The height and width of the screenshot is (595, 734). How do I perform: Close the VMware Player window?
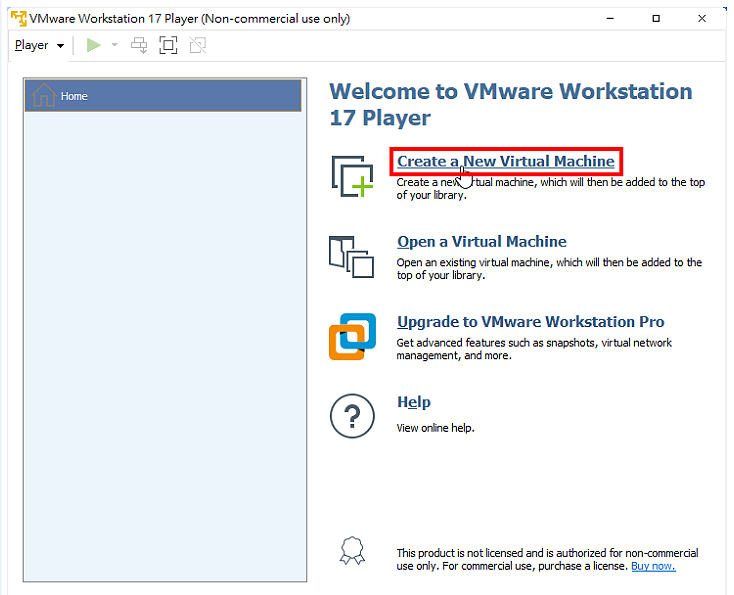[x=702, y=19]
